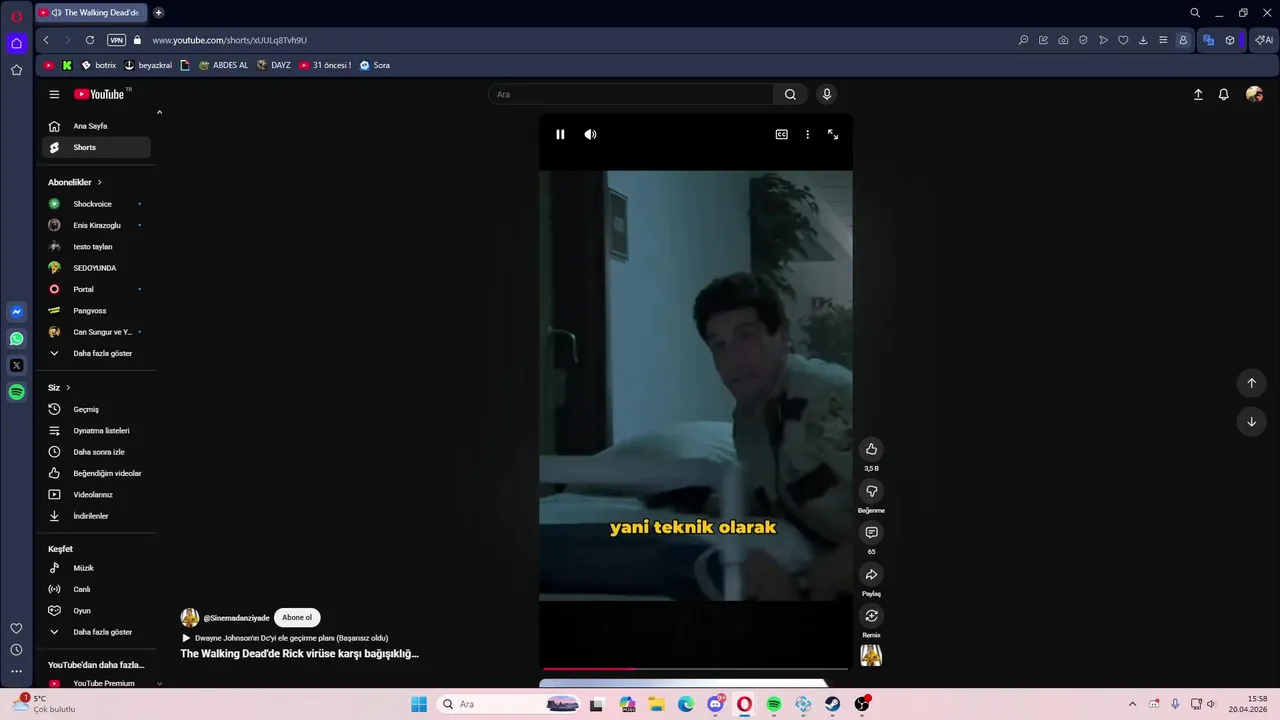This screenshot has height=720, width=1280.
Task: Open new tab with plus button
Action: (x=158, y=13)
